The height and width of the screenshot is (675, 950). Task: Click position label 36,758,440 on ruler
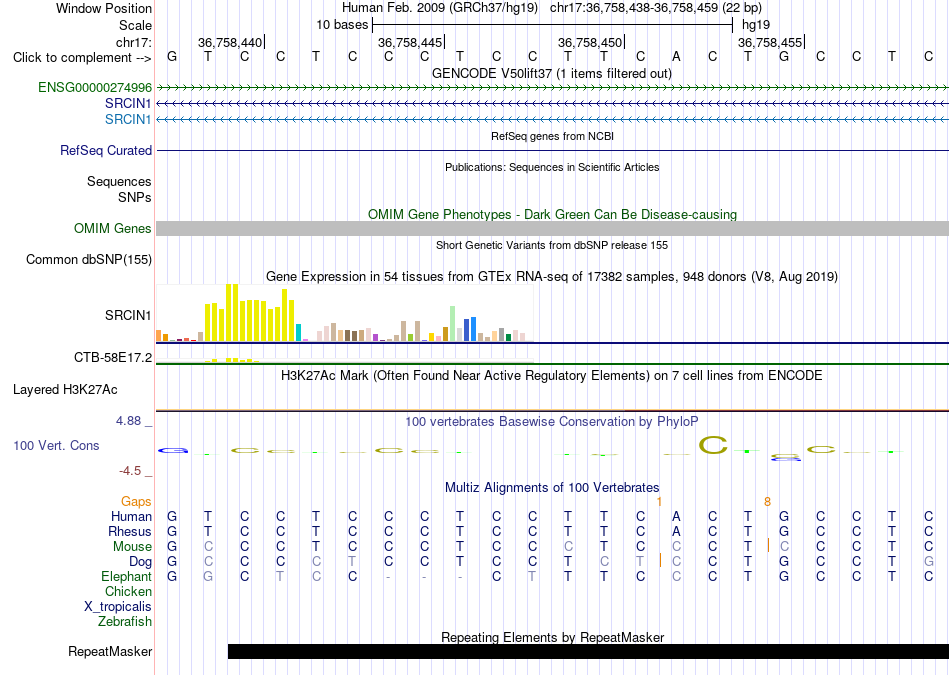click(230, 42)
